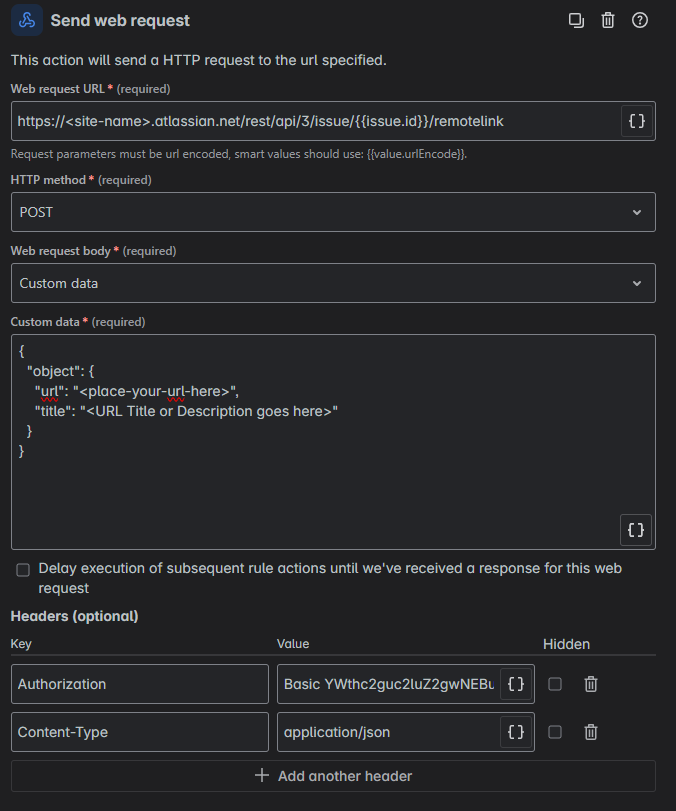Open the Web request body dropdown

(335, 283)
